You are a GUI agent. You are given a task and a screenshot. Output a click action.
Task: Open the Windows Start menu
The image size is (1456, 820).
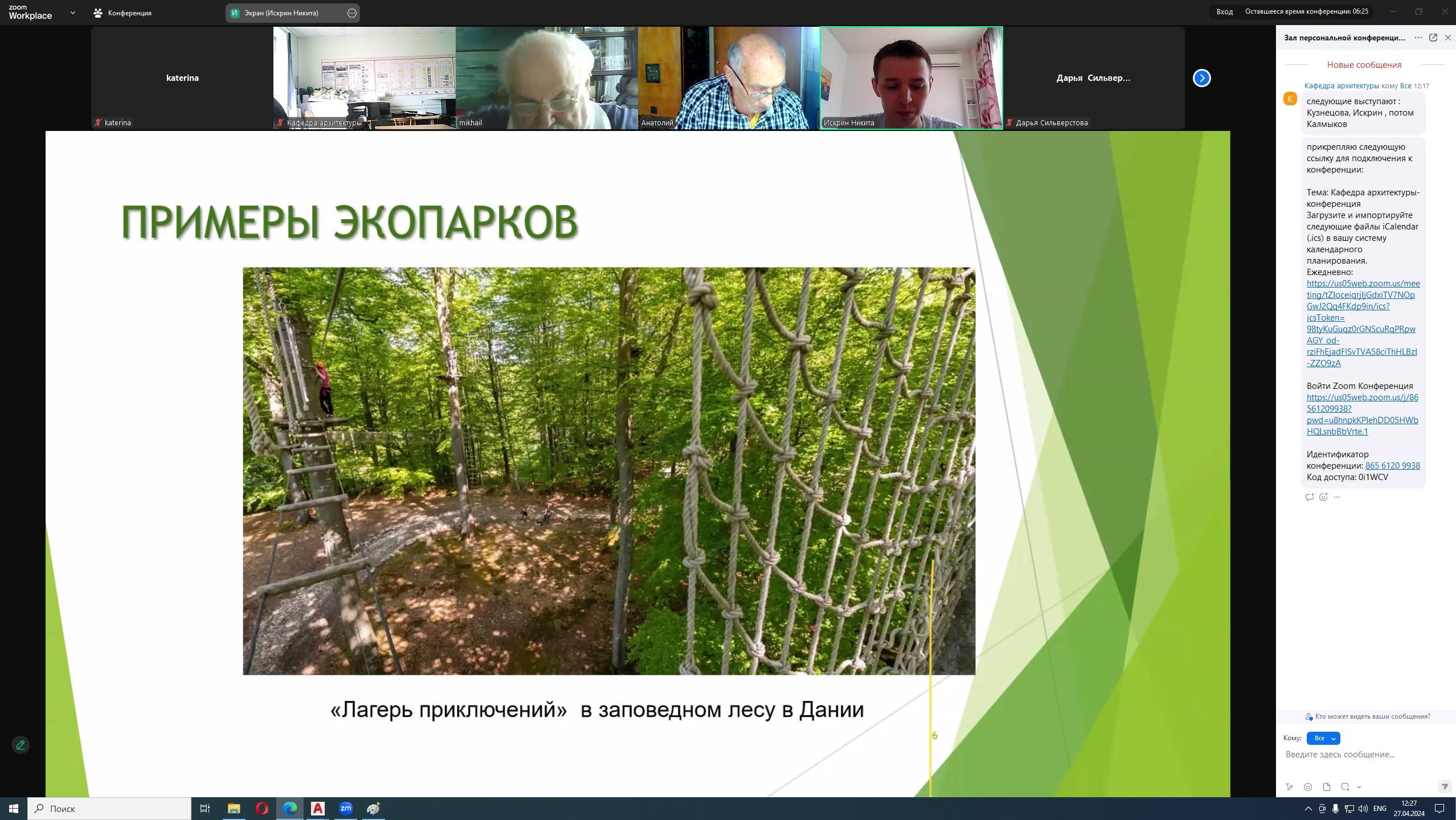click(x=14, y=809)
